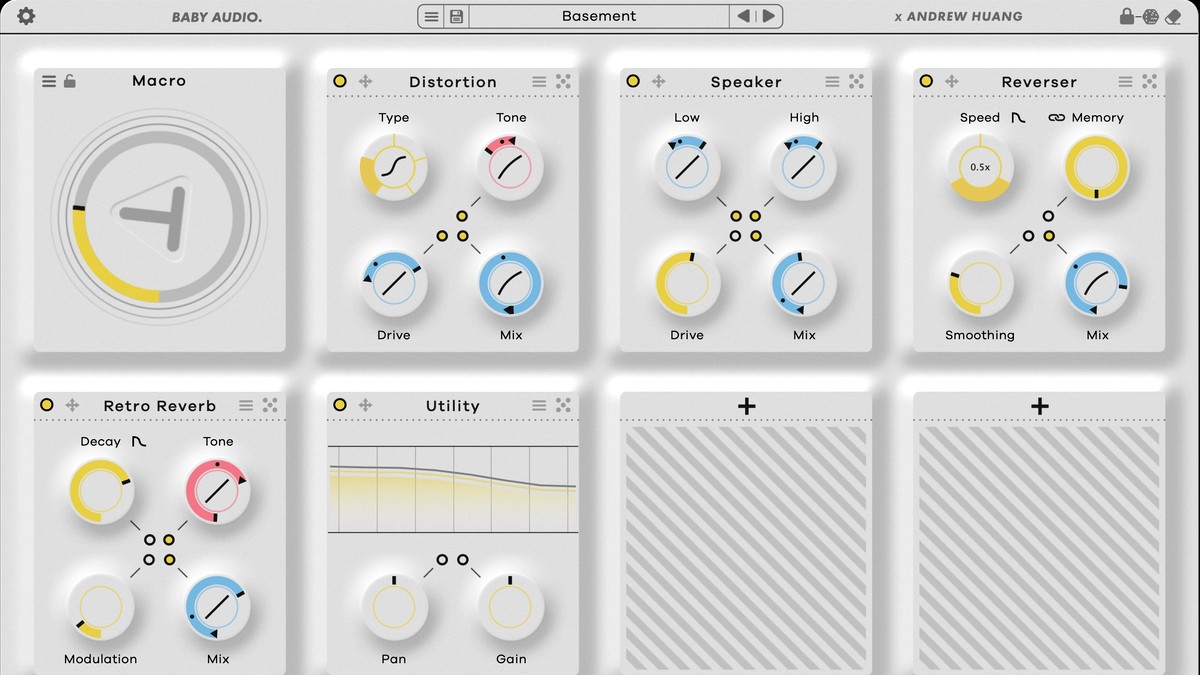The width and height of the screenshot is (1200, 675).
Task: Open the Utility module hamburger menu
Action: tap(538, 406)
